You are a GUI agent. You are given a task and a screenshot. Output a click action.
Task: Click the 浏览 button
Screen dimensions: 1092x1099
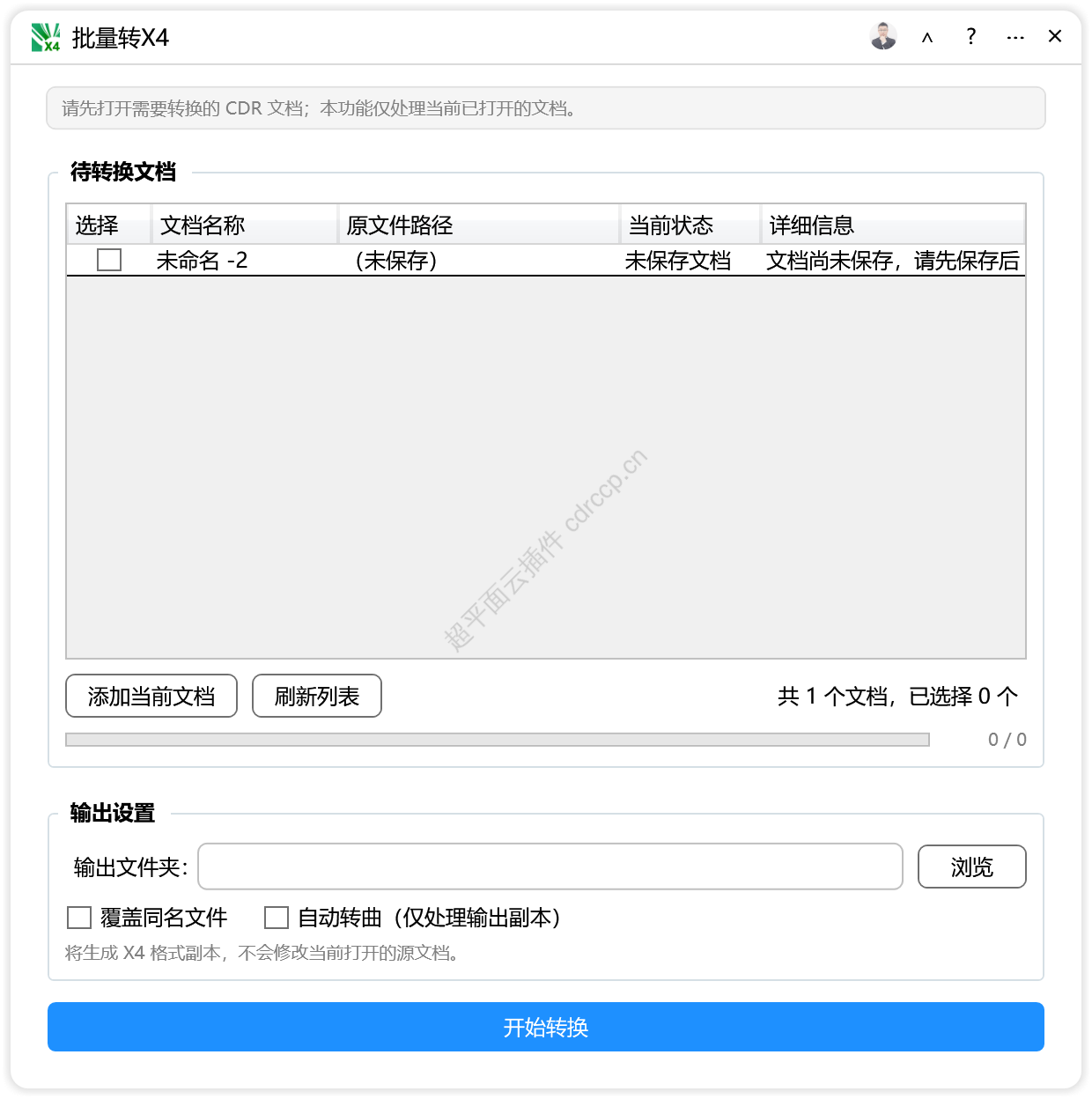click(972, 867)
